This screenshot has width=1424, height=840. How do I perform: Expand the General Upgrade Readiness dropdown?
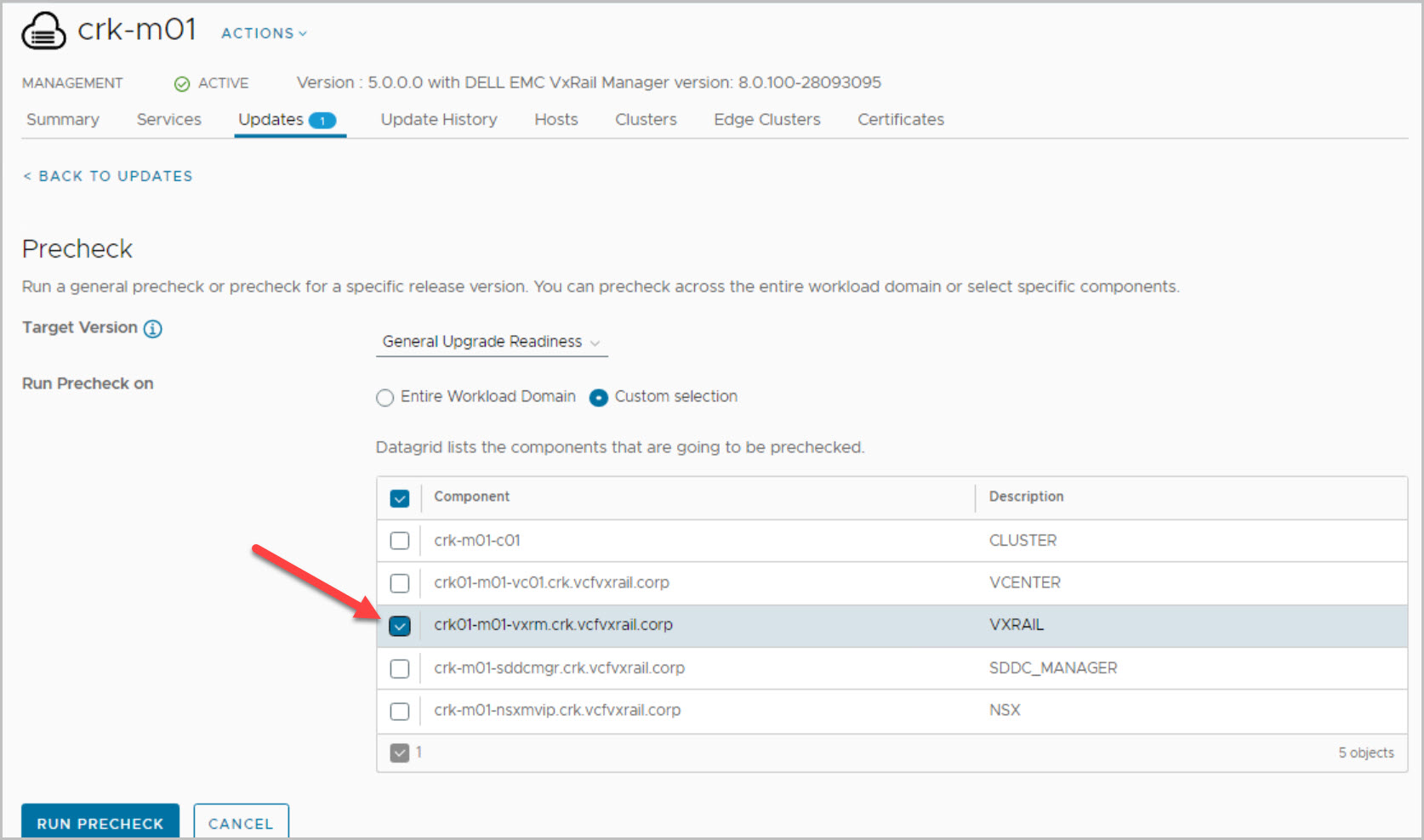point(491,342)
